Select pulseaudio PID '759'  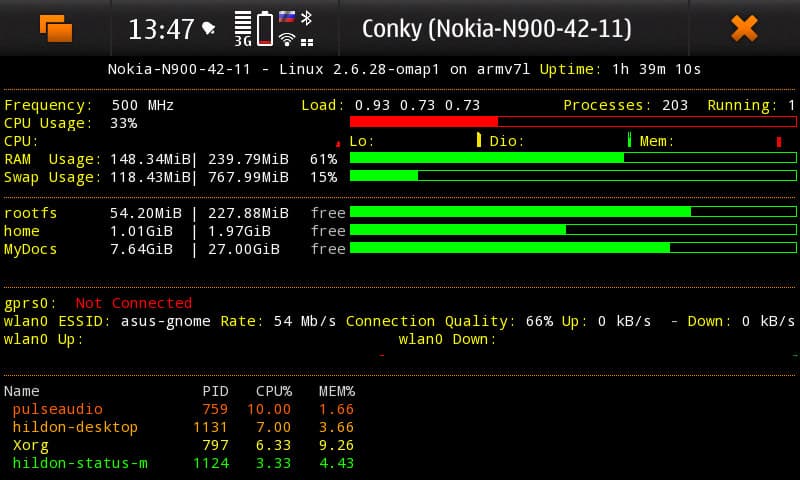(x=215, y=409)
